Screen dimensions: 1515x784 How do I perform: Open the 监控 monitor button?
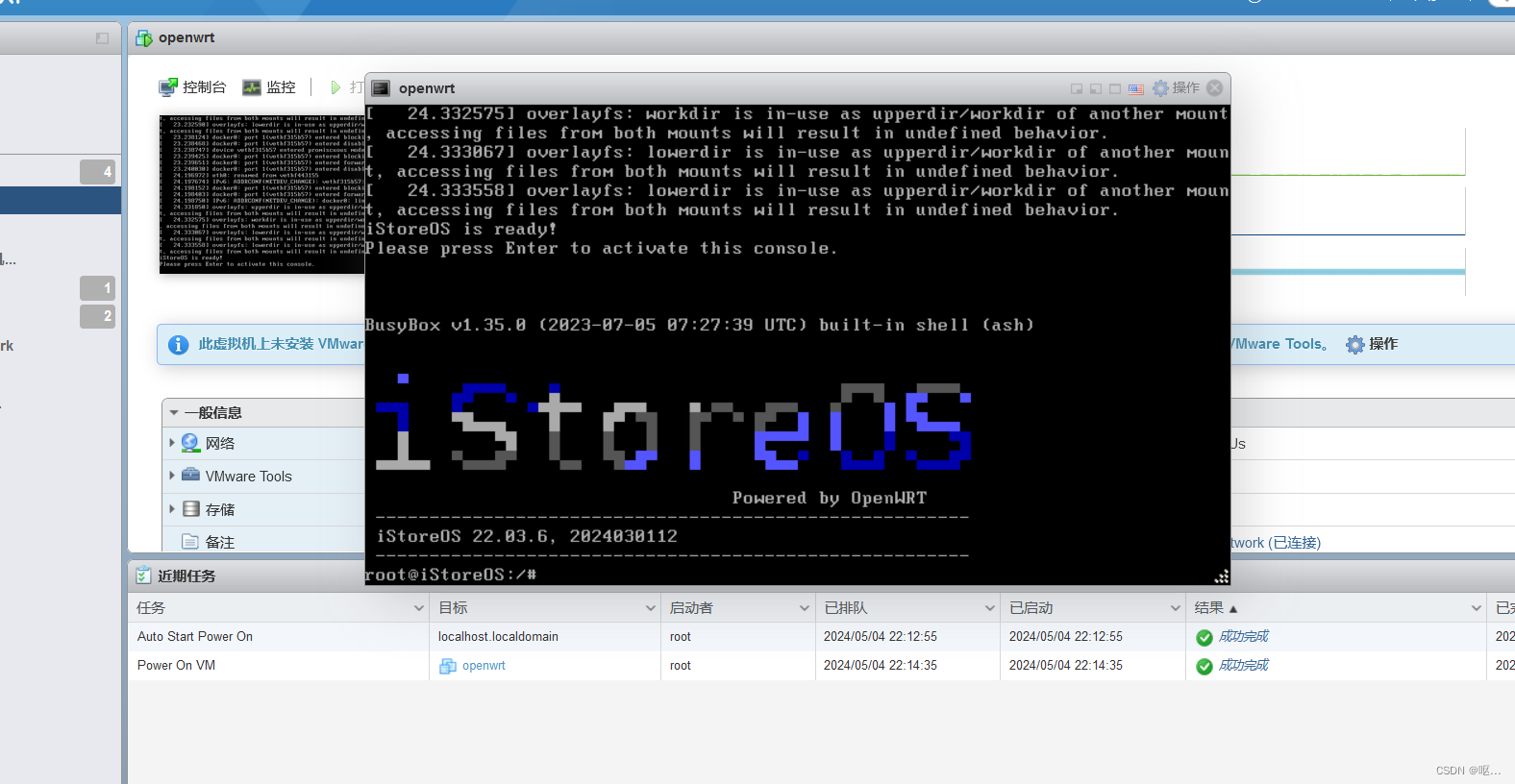[269, 87]
